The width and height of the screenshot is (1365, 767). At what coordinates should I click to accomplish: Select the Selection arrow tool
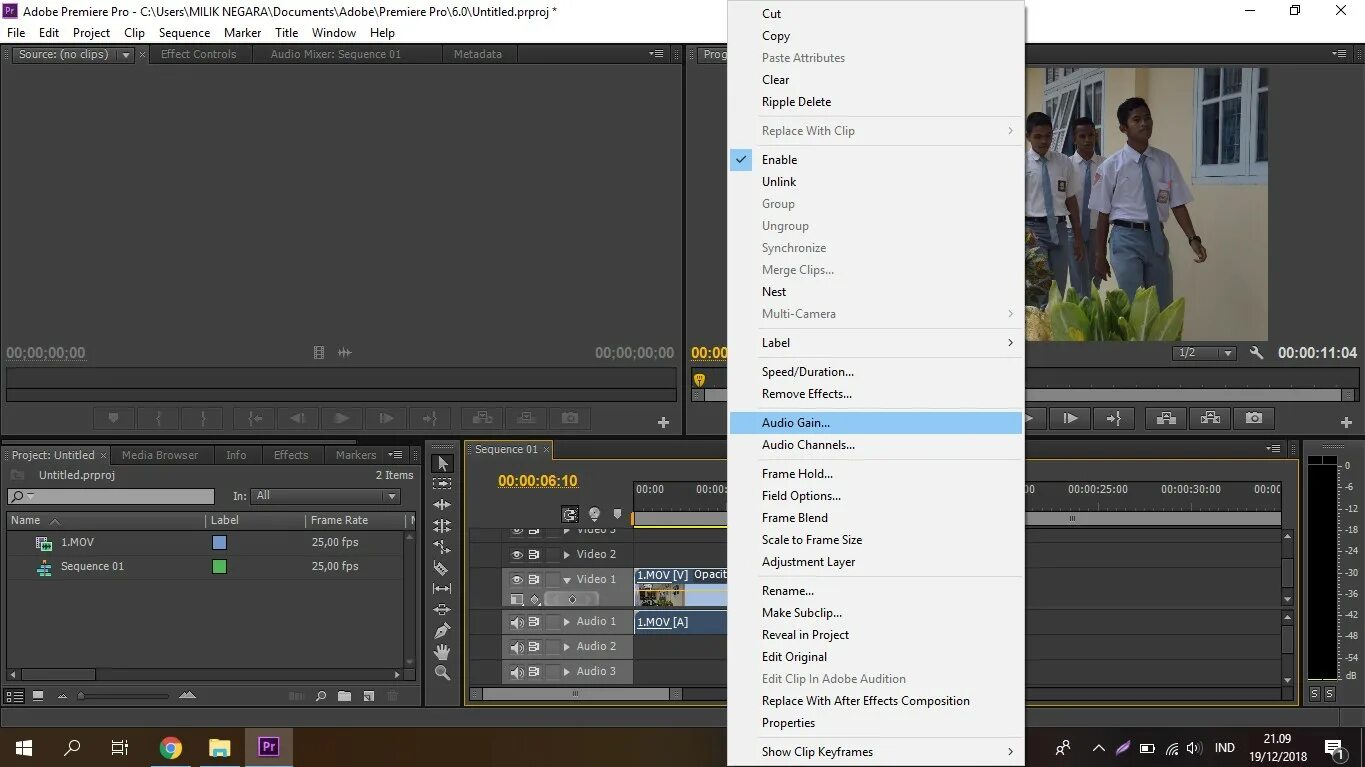(442, 463)
